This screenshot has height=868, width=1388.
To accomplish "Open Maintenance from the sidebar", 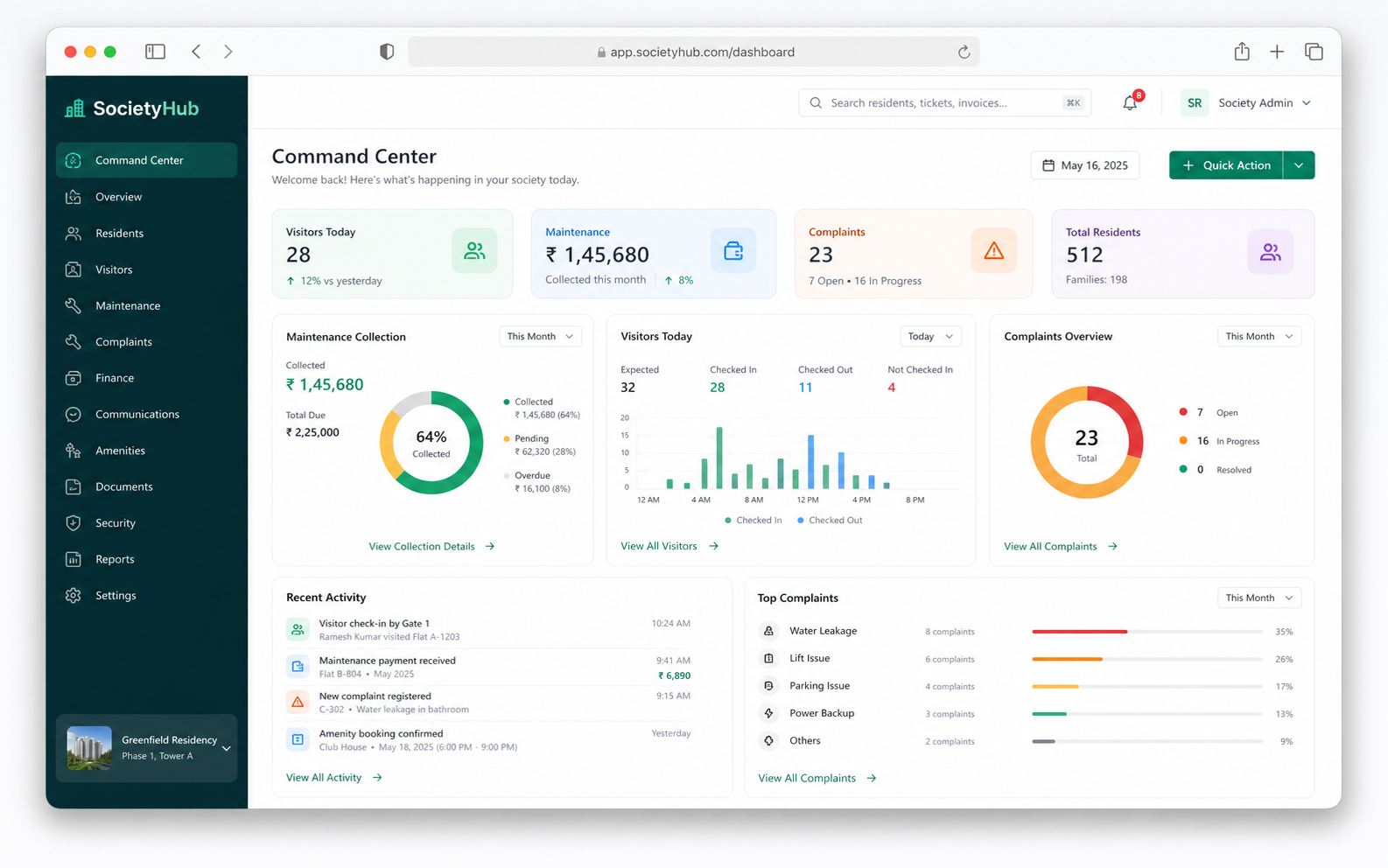I will point(147,305).
